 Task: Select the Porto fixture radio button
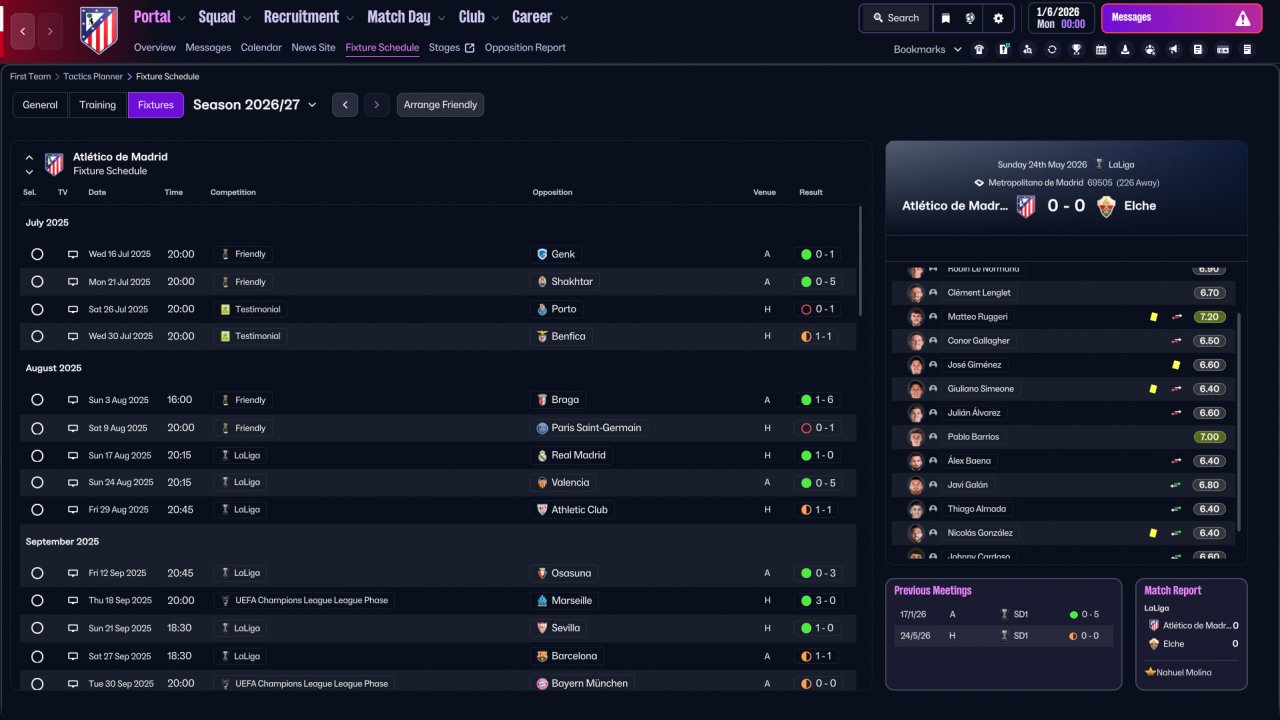point(37,309)
